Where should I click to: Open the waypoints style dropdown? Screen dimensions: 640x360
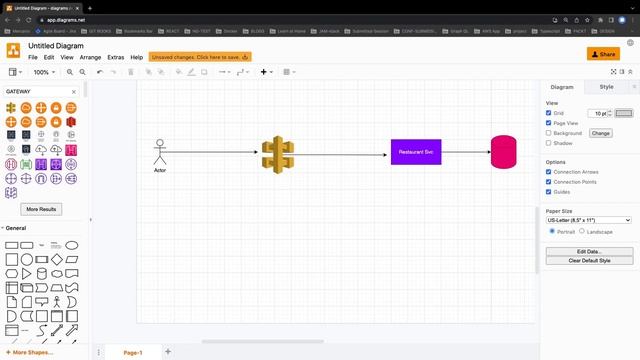[x=242, y=72]
